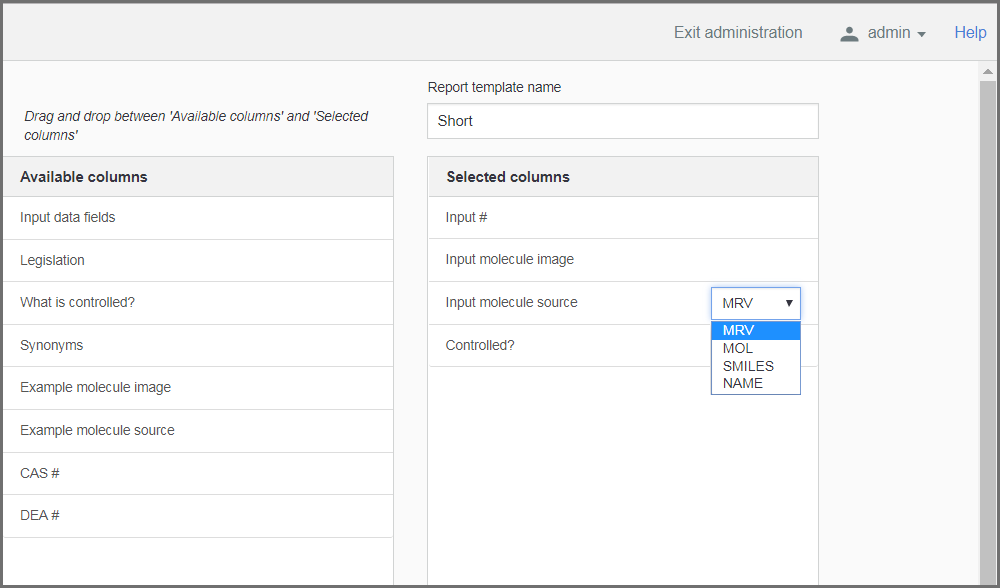
Task: Click the Report template name field
Action: click(x=622, y=121)
